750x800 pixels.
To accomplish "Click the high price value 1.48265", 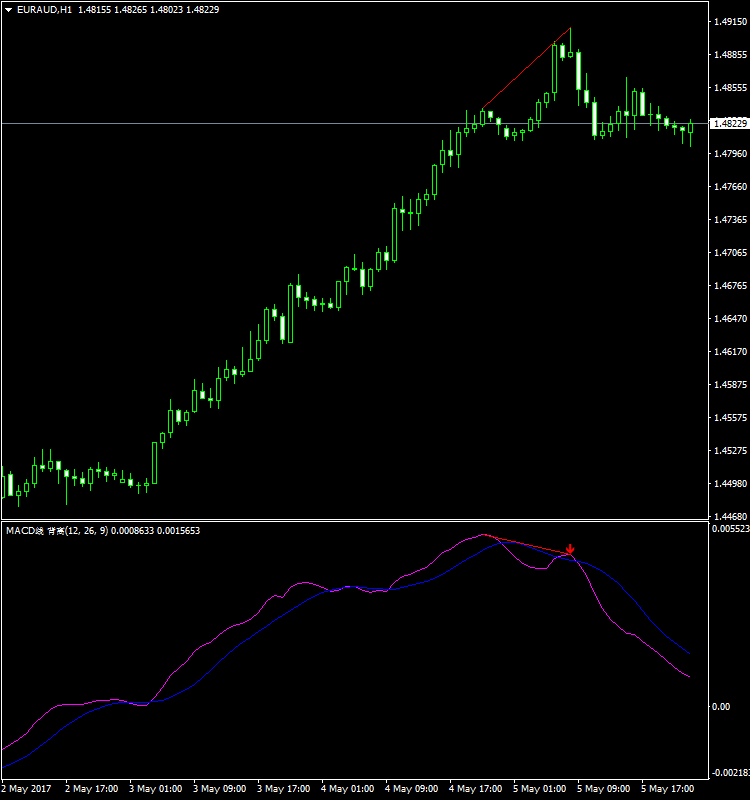I will click(130, 10).
